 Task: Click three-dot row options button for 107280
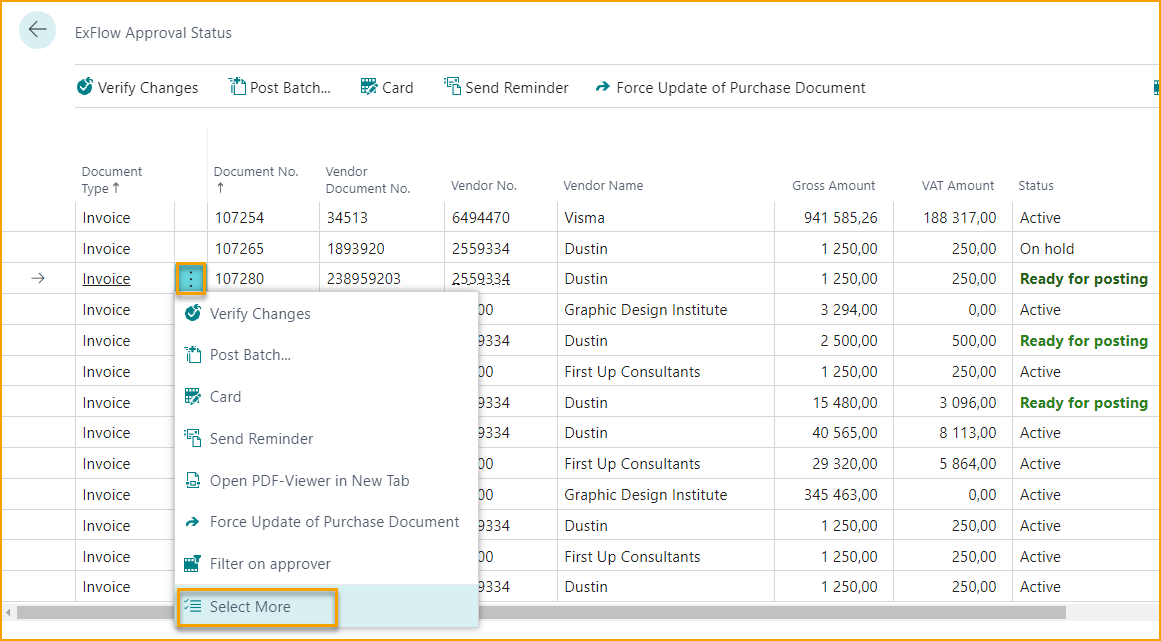coord(190,279)
